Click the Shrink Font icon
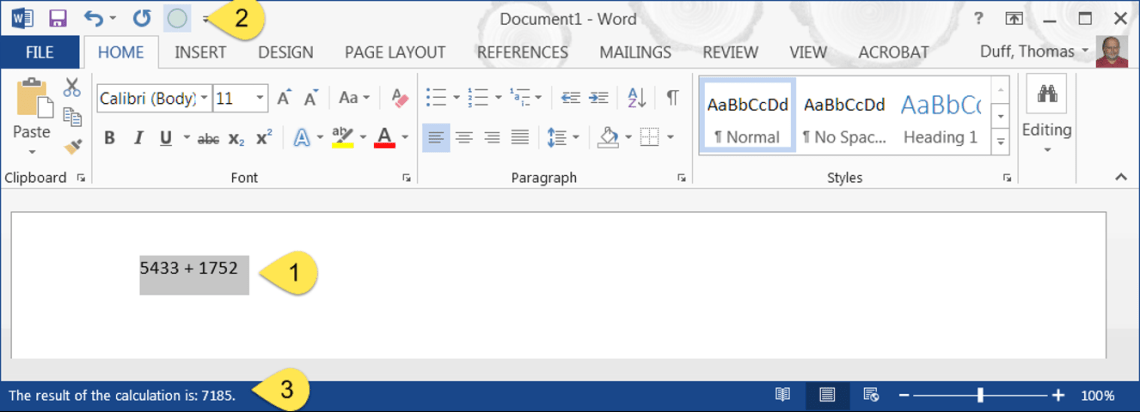This screenshot has width=1140, height=412. (311, 97)
